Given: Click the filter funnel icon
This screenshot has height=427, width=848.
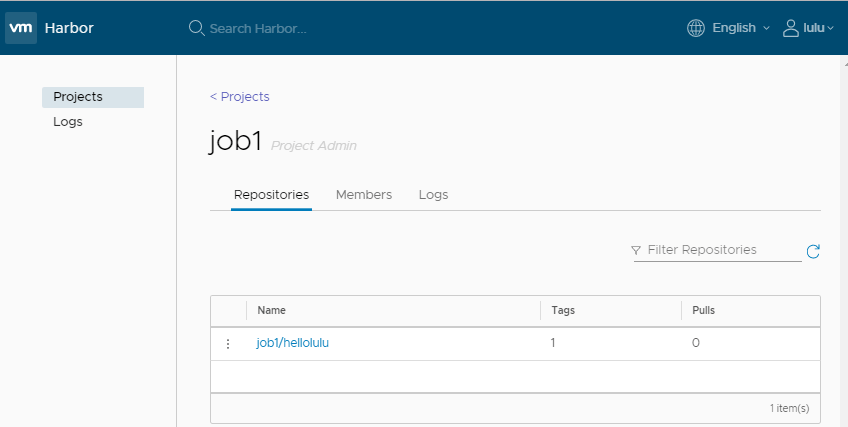Looking at the screenshot, I should (636, 250).
